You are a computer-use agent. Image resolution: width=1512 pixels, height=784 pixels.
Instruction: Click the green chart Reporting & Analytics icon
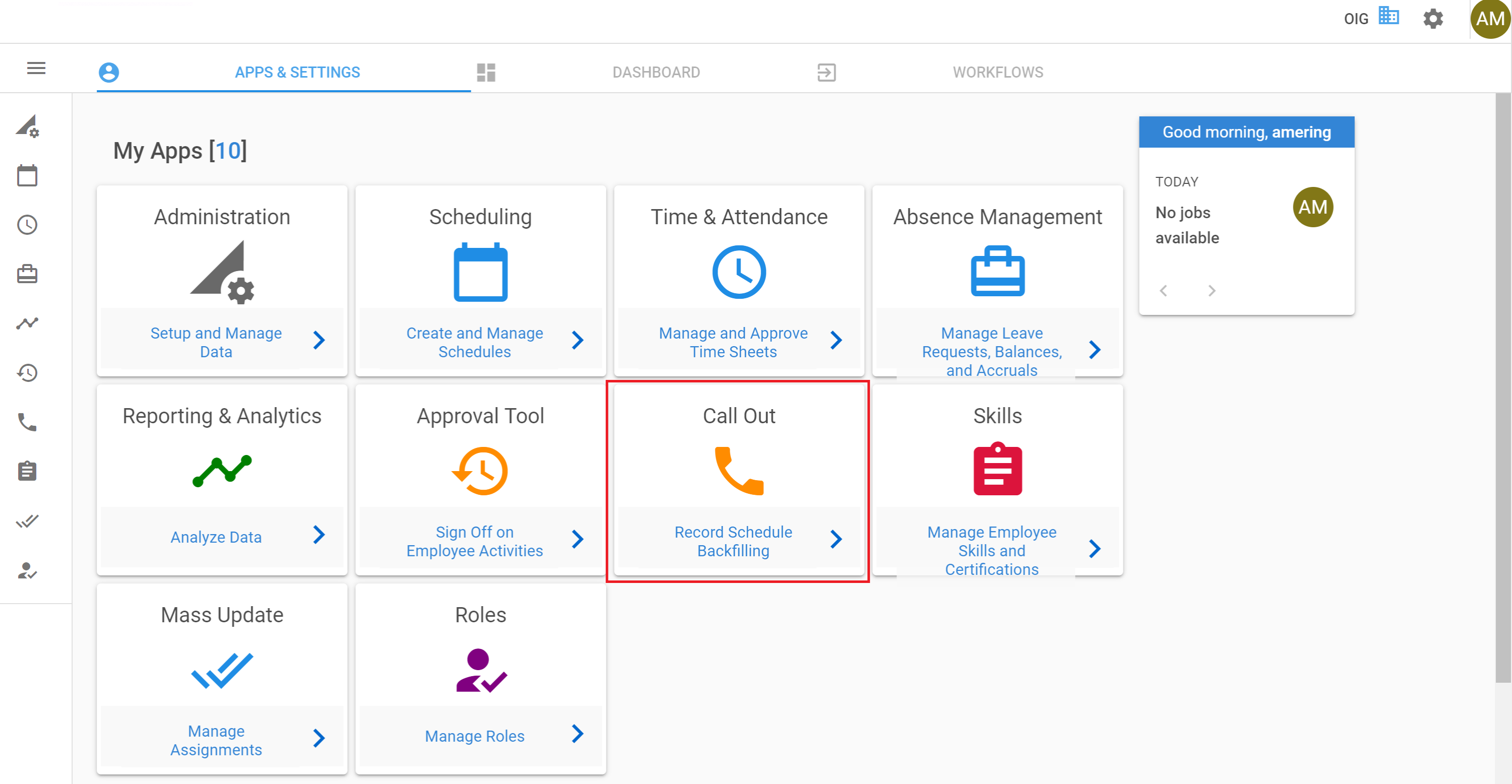pyautogui.click(x=222, y=471)
